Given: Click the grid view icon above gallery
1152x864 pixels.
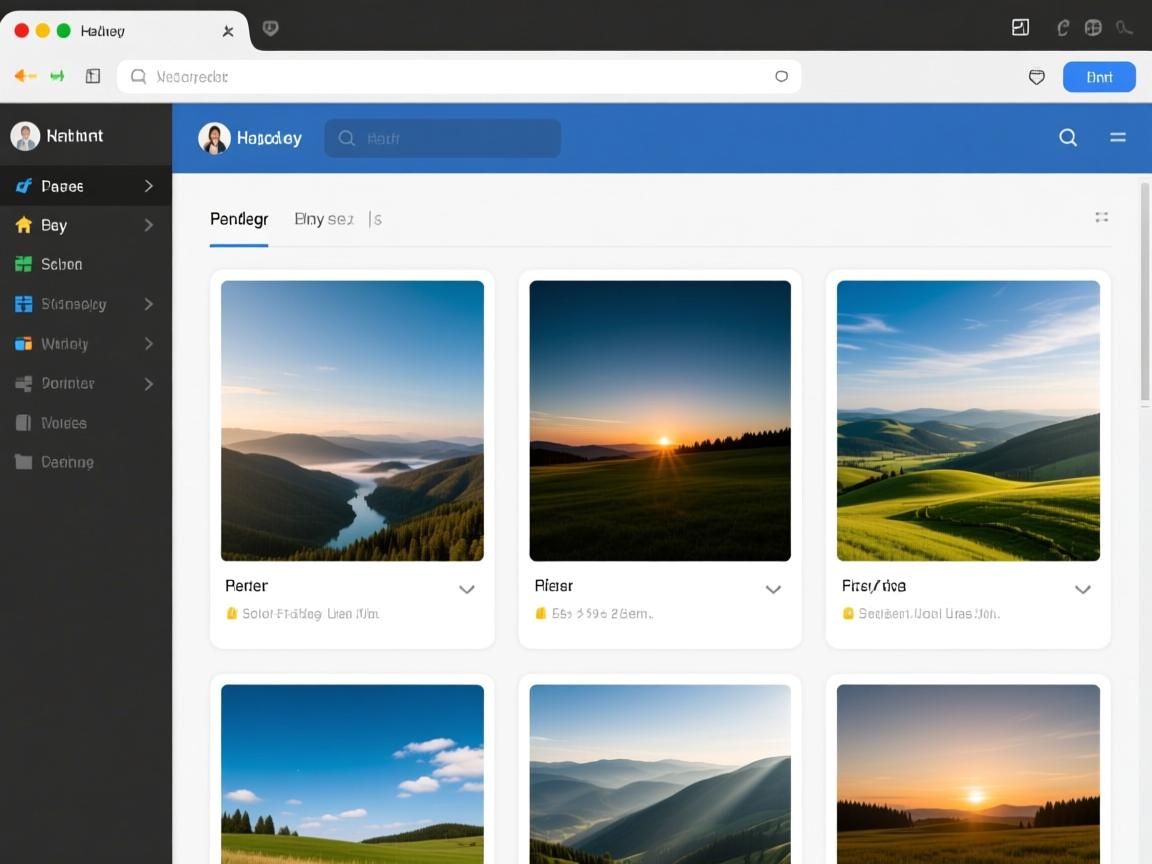Looking at the screenshot, I should tap(1101, 217).
